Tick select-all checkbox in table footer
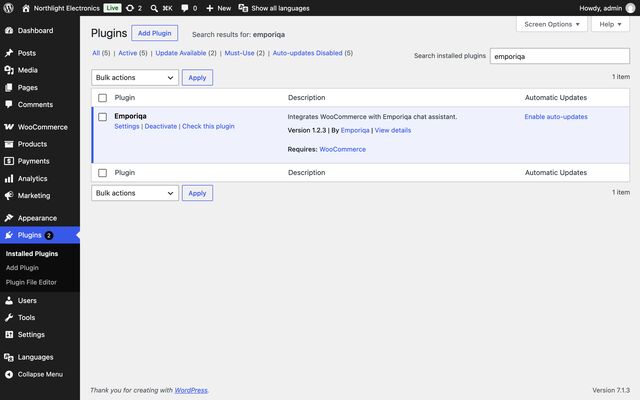The image size is (640, 400). 102,173
